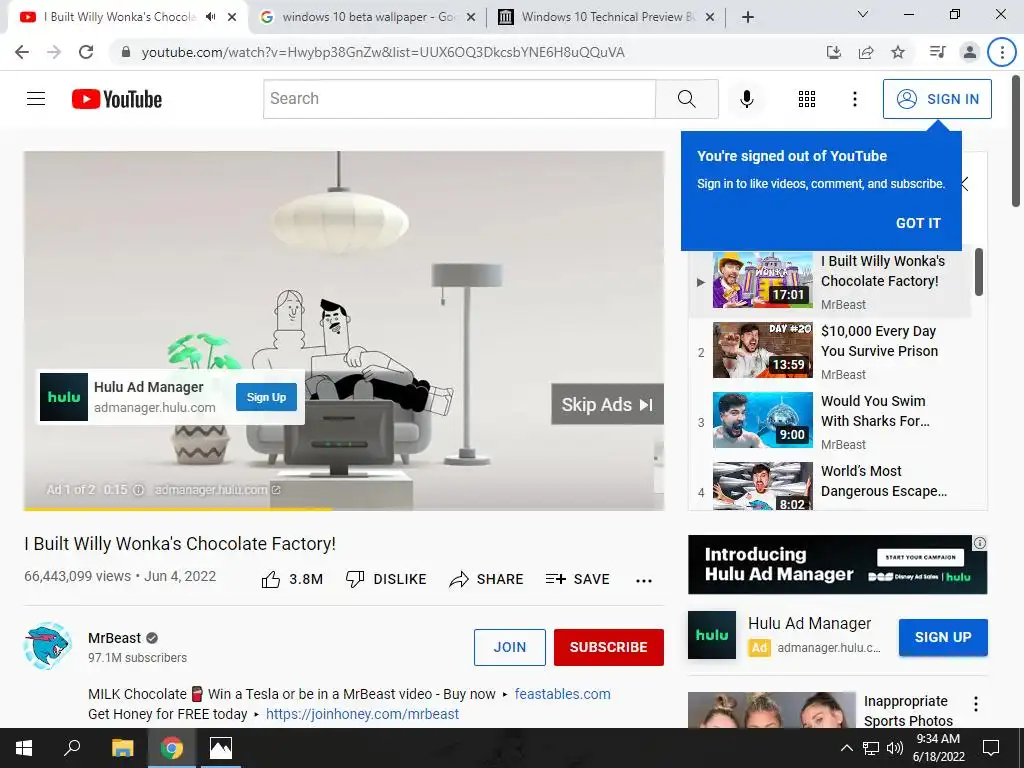
Task: Open options for Inappropriate Sports Photos video
Action: [976, 703]
